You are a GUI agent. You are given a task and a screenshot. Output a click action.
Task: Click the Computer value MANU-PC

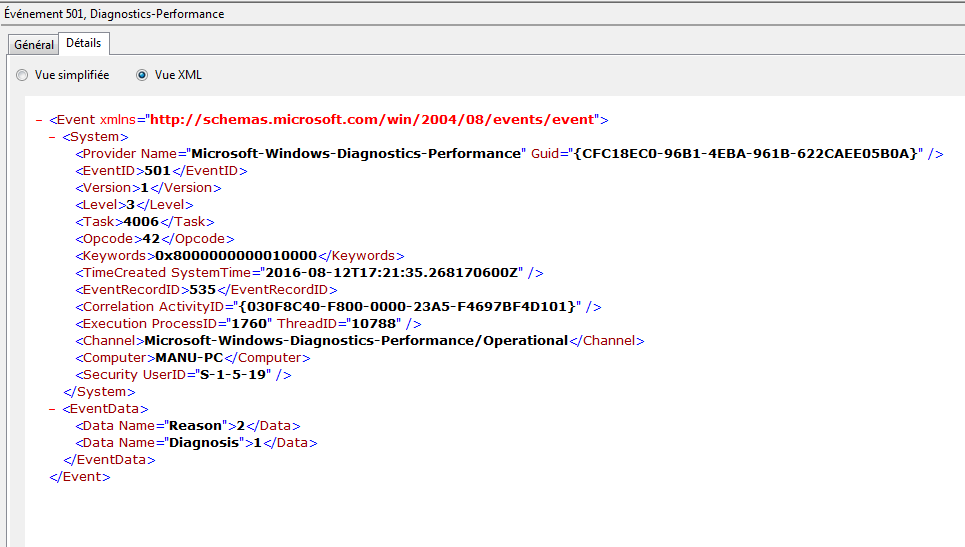click(189, 357)
